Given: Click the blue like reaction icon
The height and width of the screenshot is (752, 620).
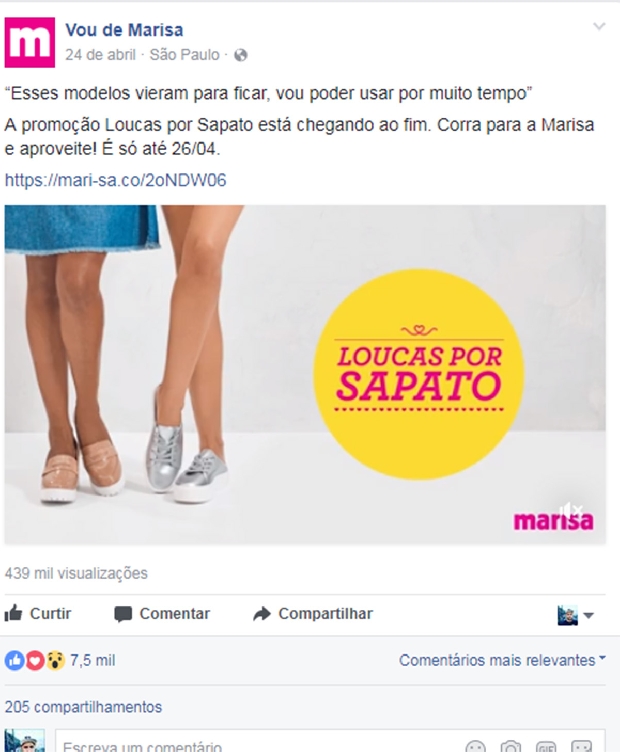Looking at the screenshot, I should click(x=14, y=660).
